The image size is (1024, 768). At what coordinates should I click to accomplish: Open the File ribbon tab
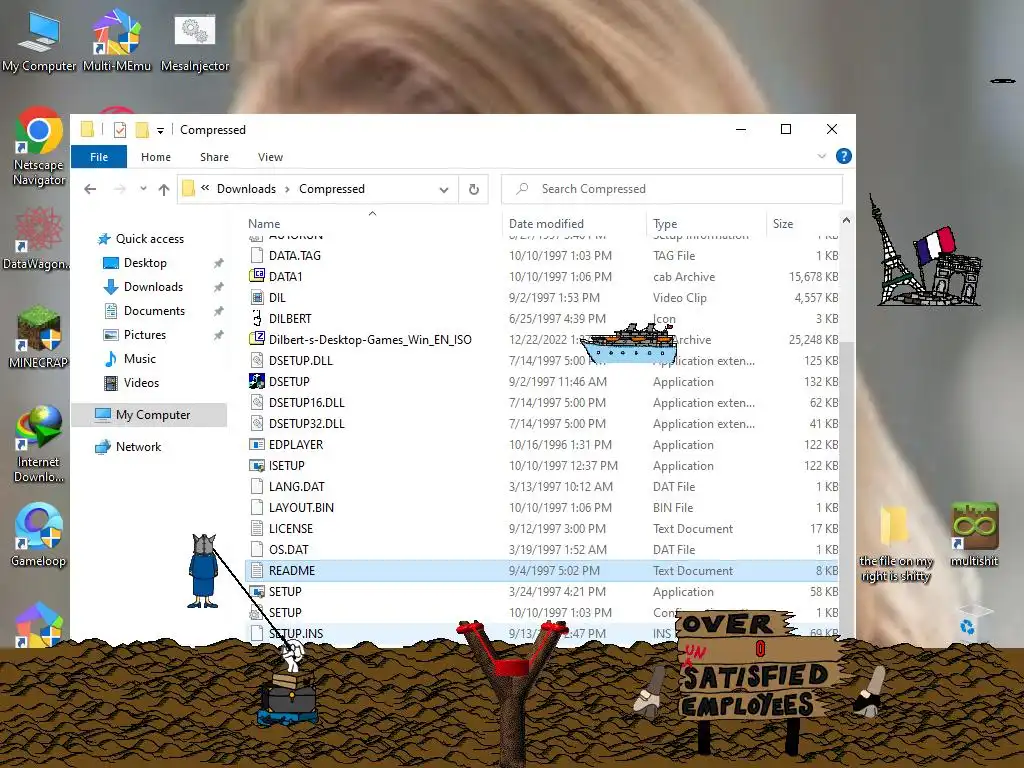click(x=99, y=157)
